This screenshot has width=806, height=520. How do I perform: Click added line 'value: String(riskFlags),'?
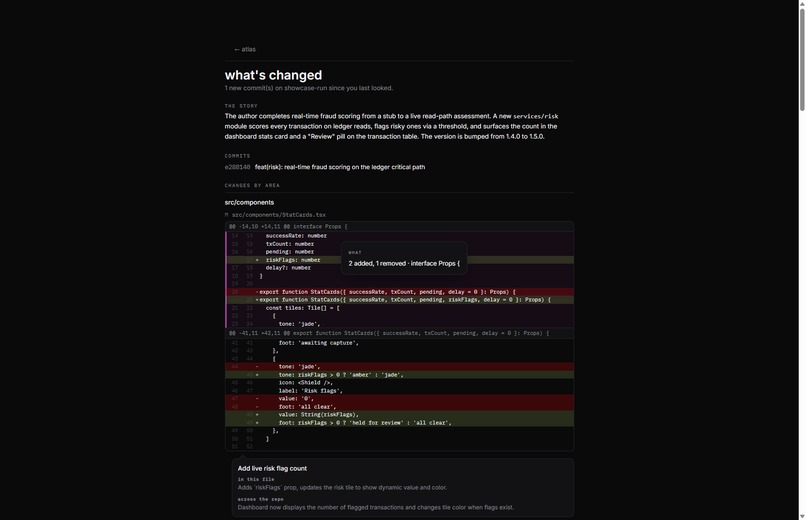399,415
